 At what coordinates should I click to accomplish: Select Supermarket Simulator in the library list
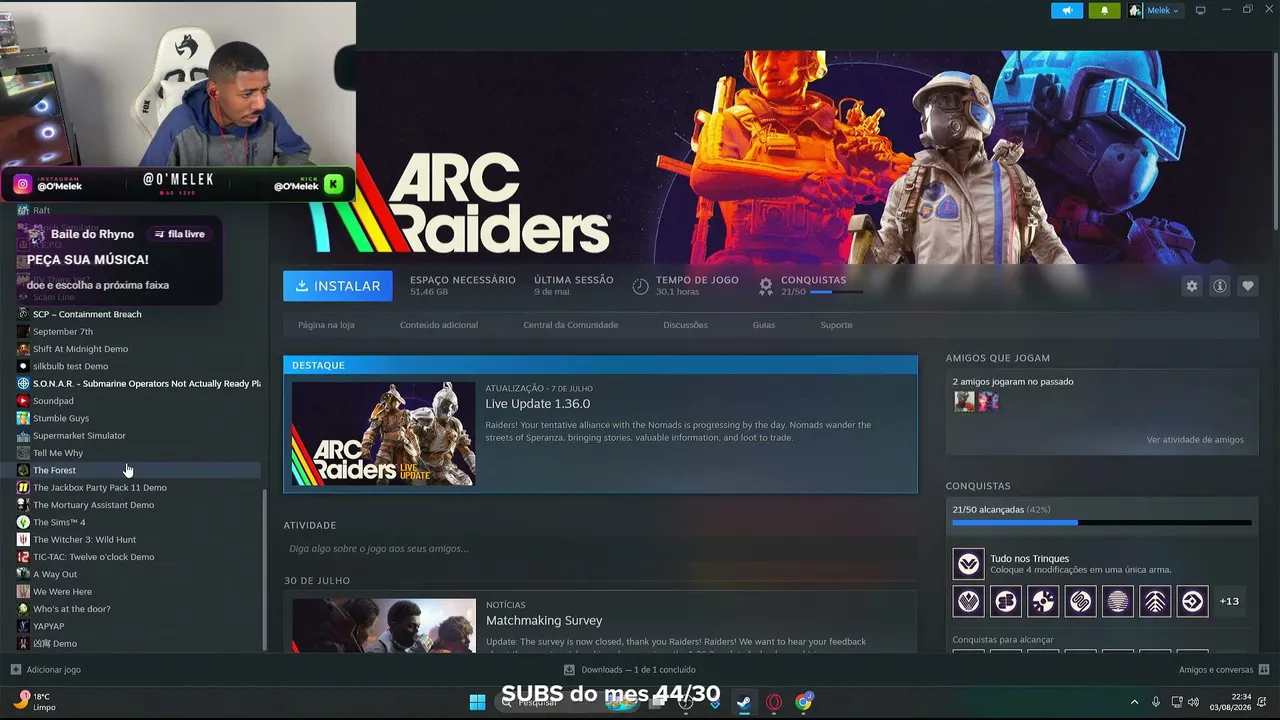(79, 436)
